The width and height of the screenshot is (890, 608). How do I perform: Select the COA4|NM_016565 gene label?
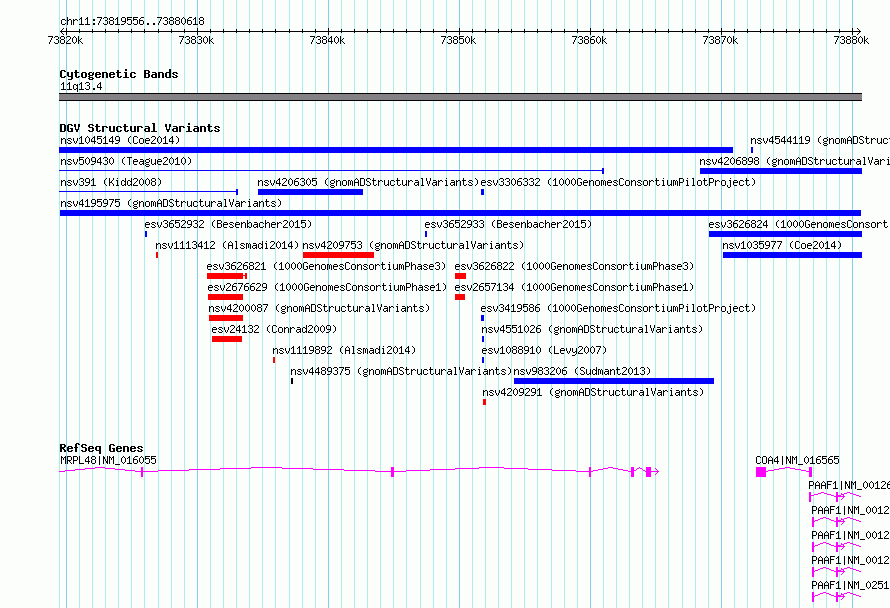(797, 460)
